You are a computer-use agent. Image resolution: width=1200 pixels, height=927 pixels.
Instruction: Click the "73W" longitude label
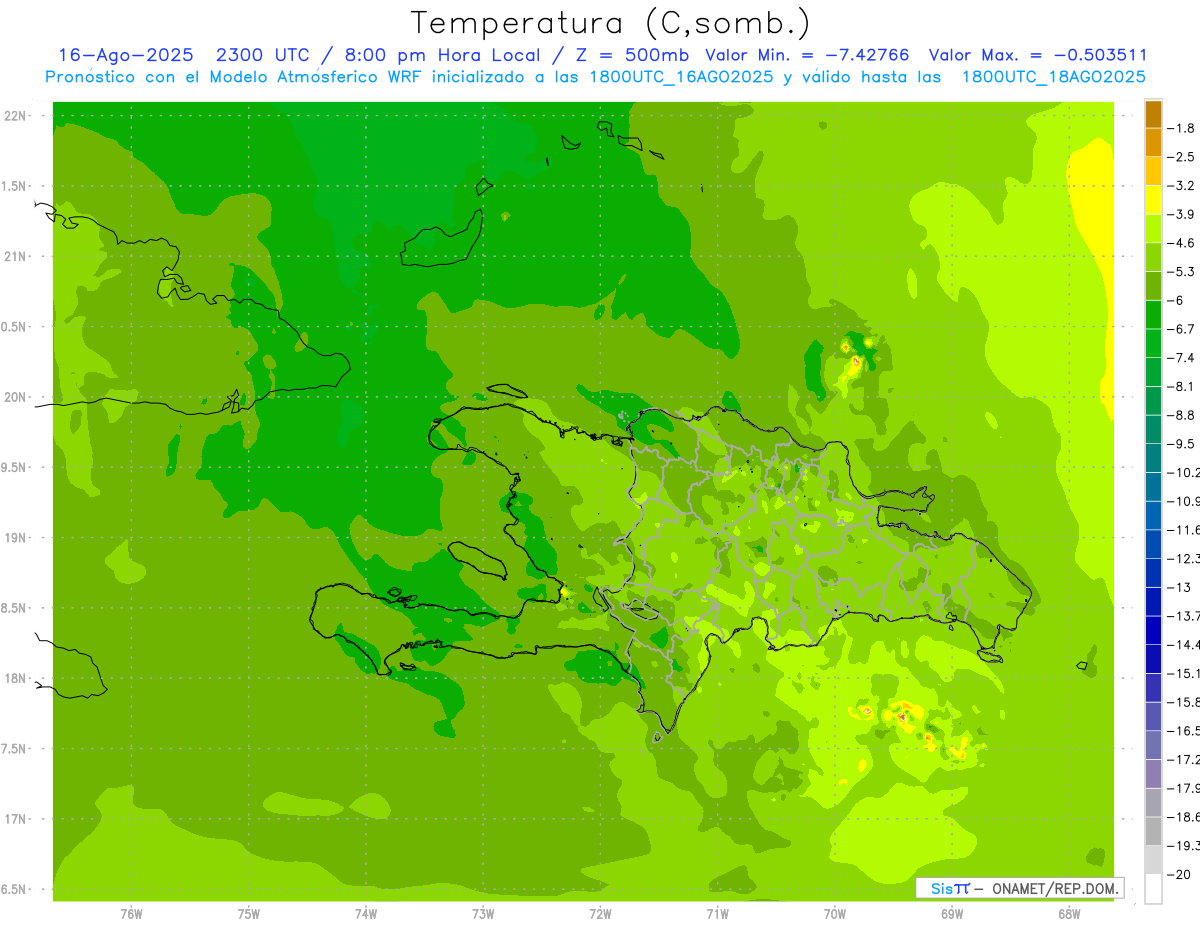pos(483,913)
